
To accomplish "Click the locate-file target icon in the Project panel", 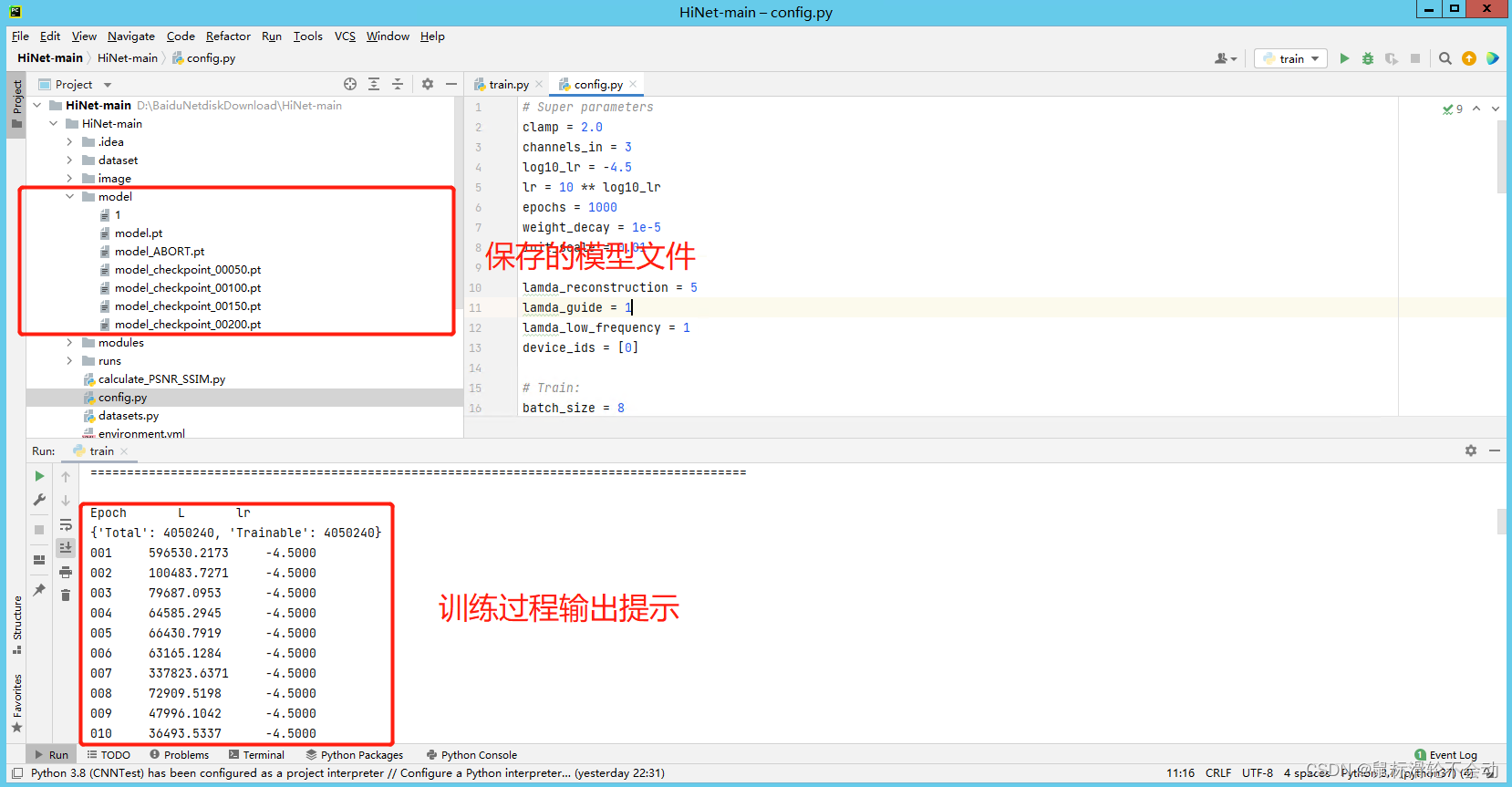I will [350, 84].
